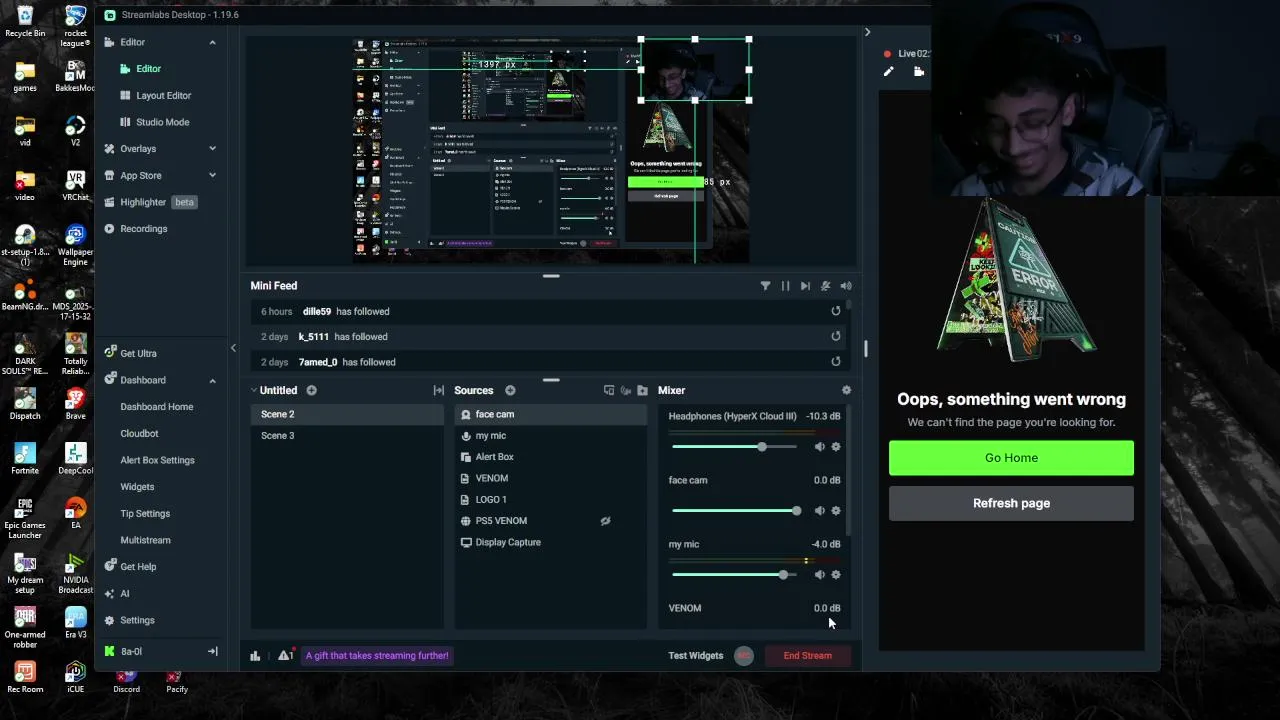1280x720 pixels.
Task: Collapse the Dashboard section
Action: click(x=212, y=380)
